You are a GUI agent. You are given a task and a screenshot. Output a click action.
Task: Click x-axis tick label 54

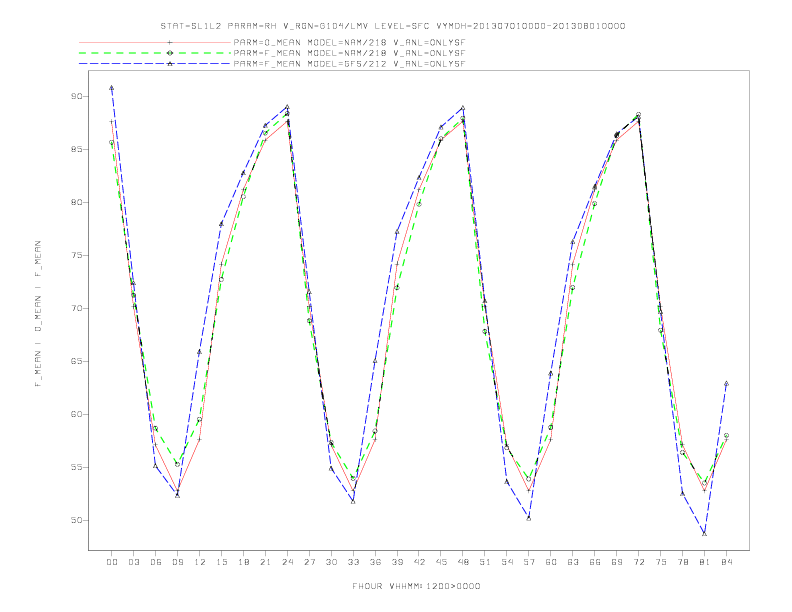(507, 562)
